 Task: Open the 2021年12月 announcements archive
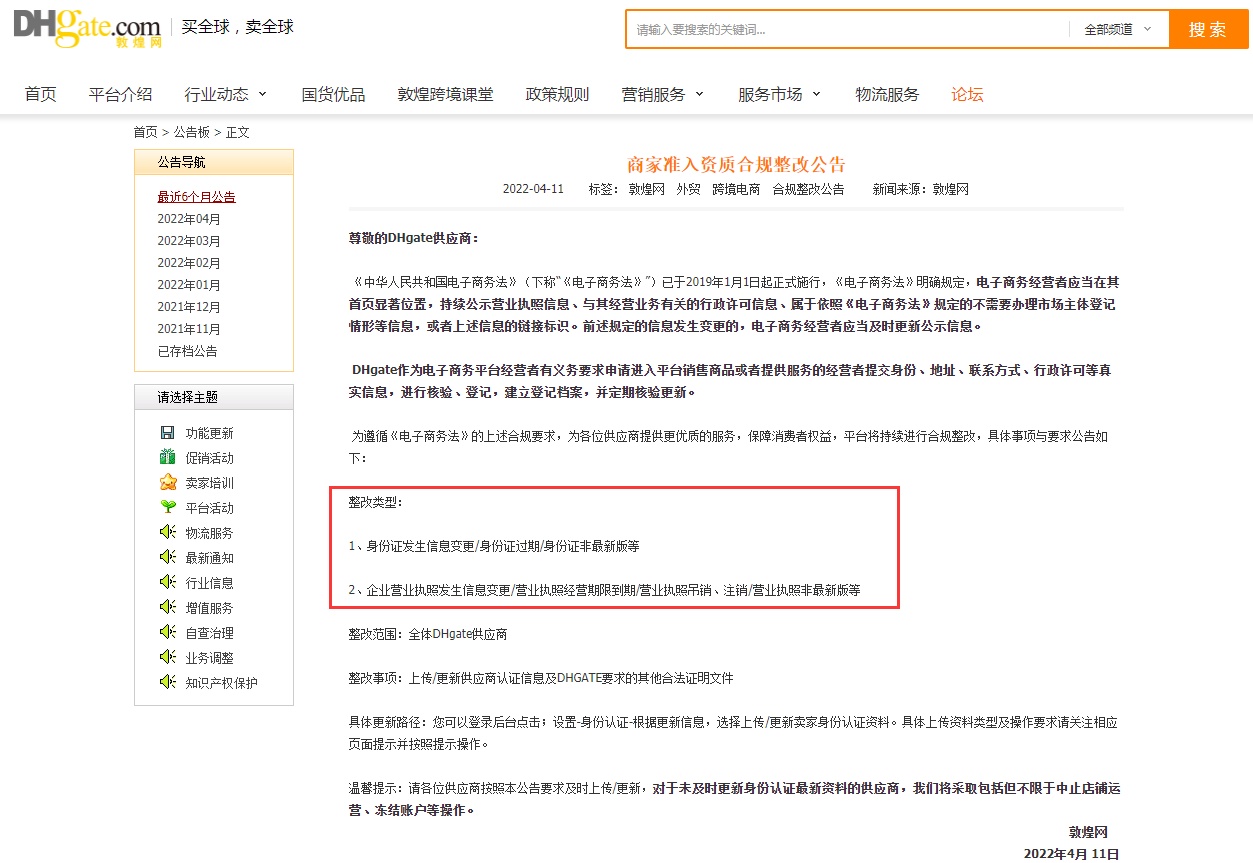point(189,307)
